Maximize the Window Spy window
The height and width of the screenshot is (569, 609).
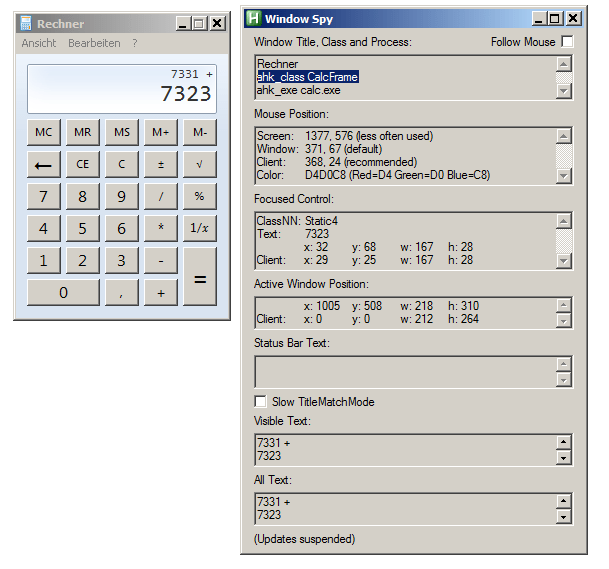click(x=554, y=18)
